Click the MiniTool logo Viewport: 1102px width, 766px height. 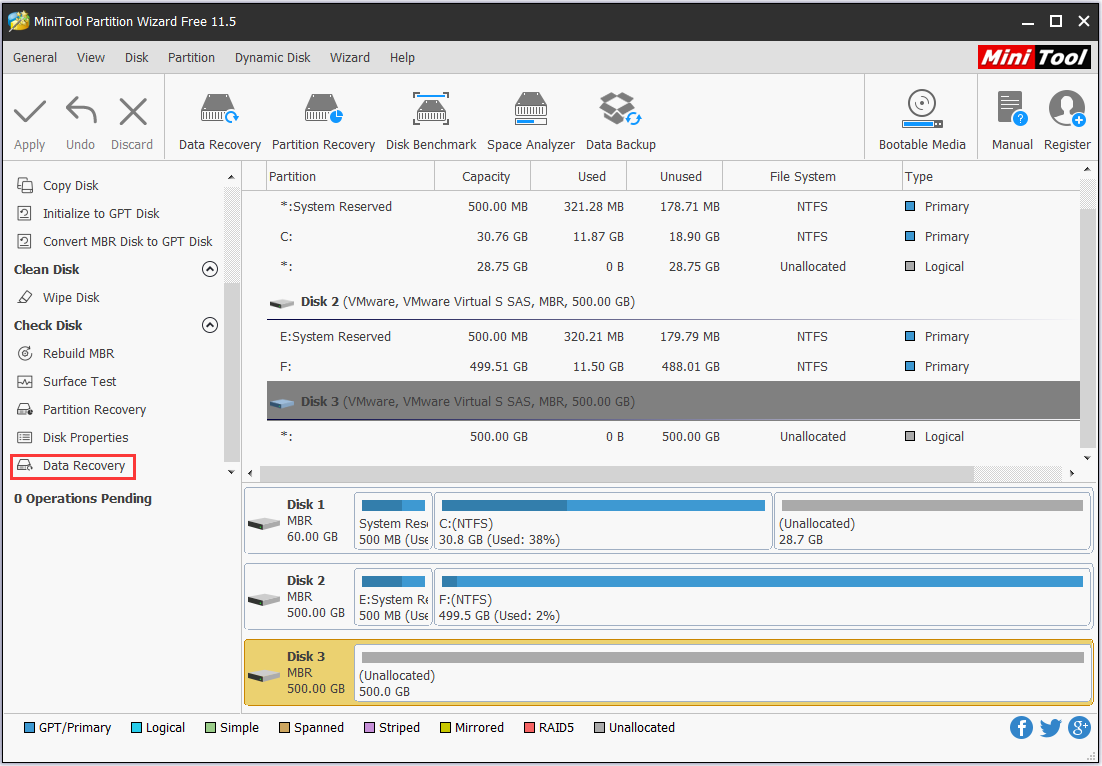point(1035,58)
